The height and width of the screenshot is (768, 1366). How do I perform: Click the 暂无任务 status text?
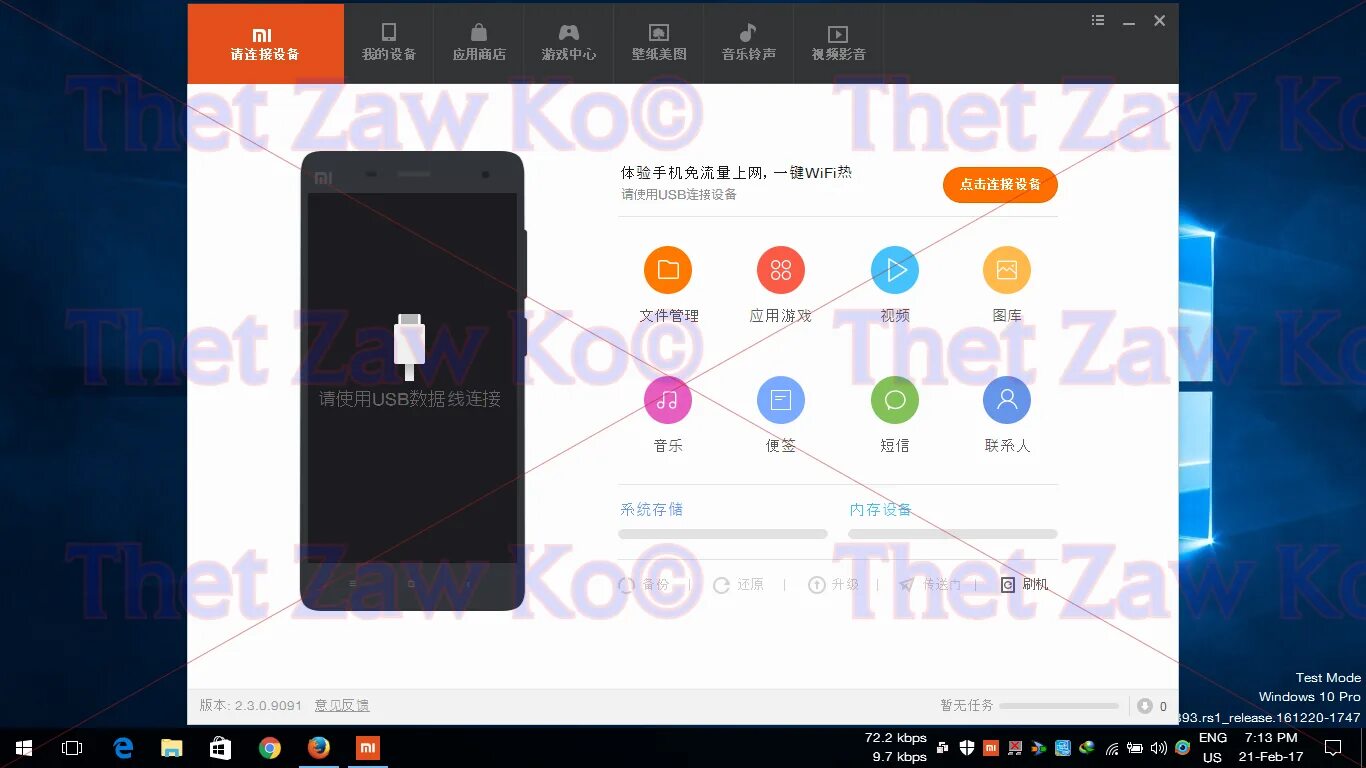[967, 705]
